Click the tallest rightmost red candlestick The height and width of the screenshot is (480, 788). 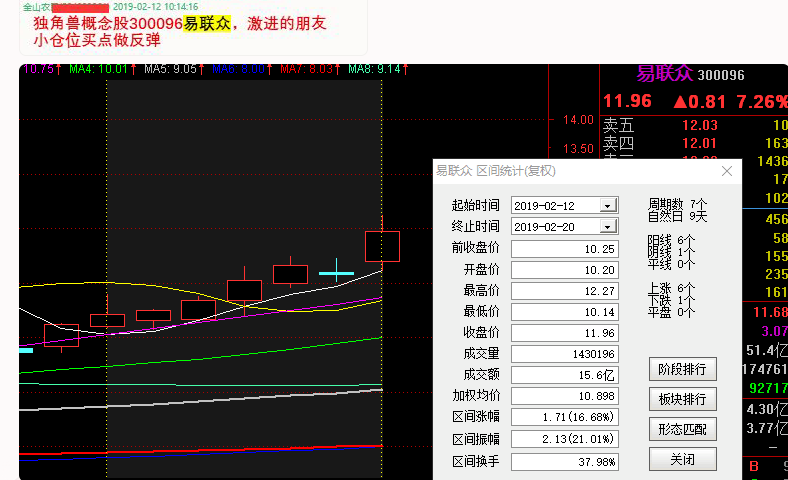coord(382,244)
